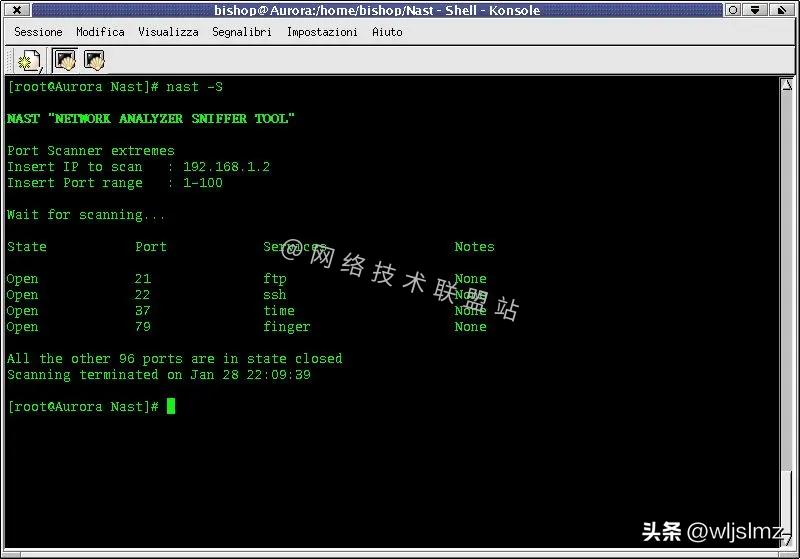Click the last '[root@Aurora Nast]#' prompt
This screenshot has height=559, width=800.
83,406
